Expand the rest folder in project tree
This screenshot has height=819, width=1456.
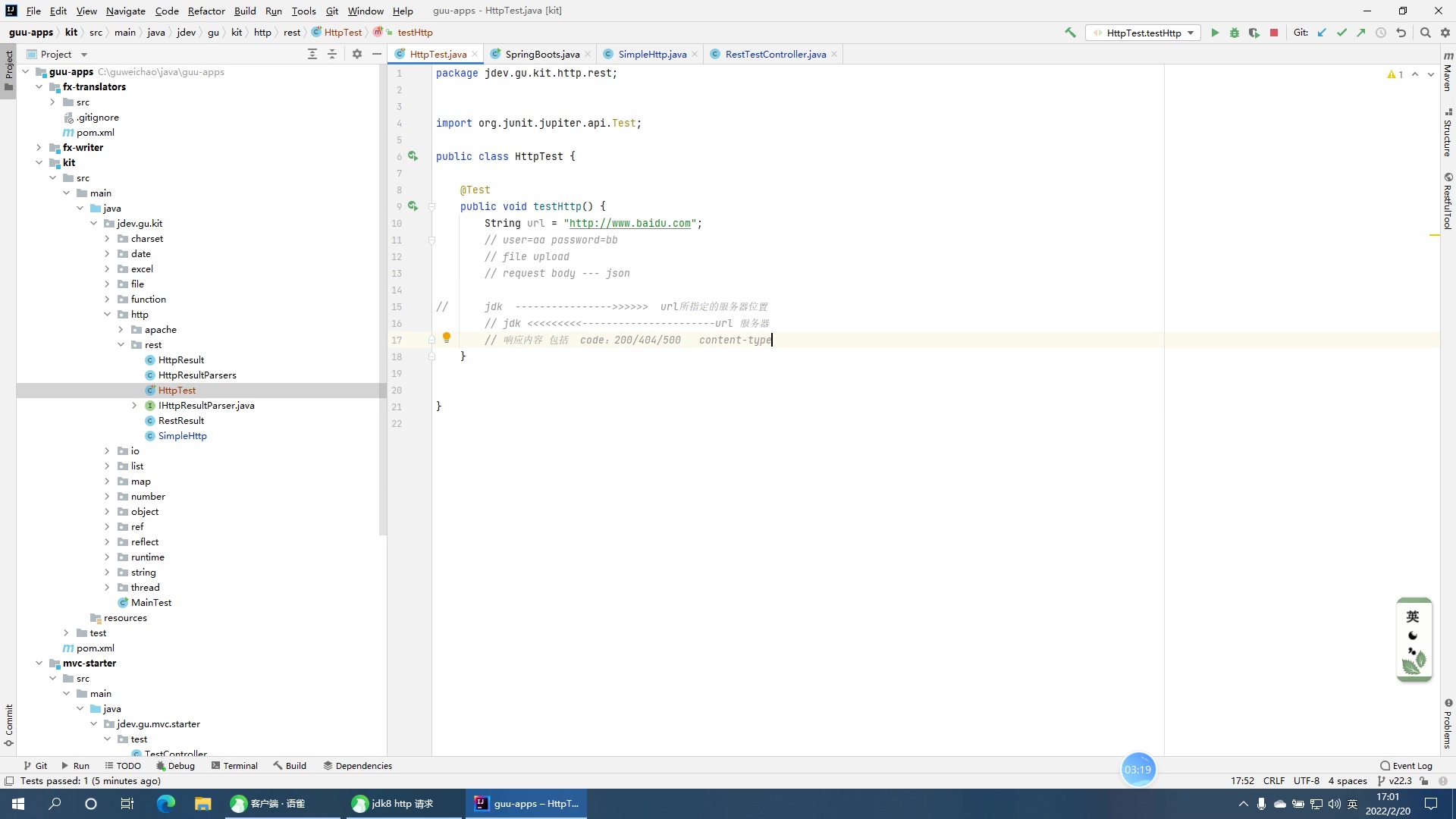click(x=119, y=344)
